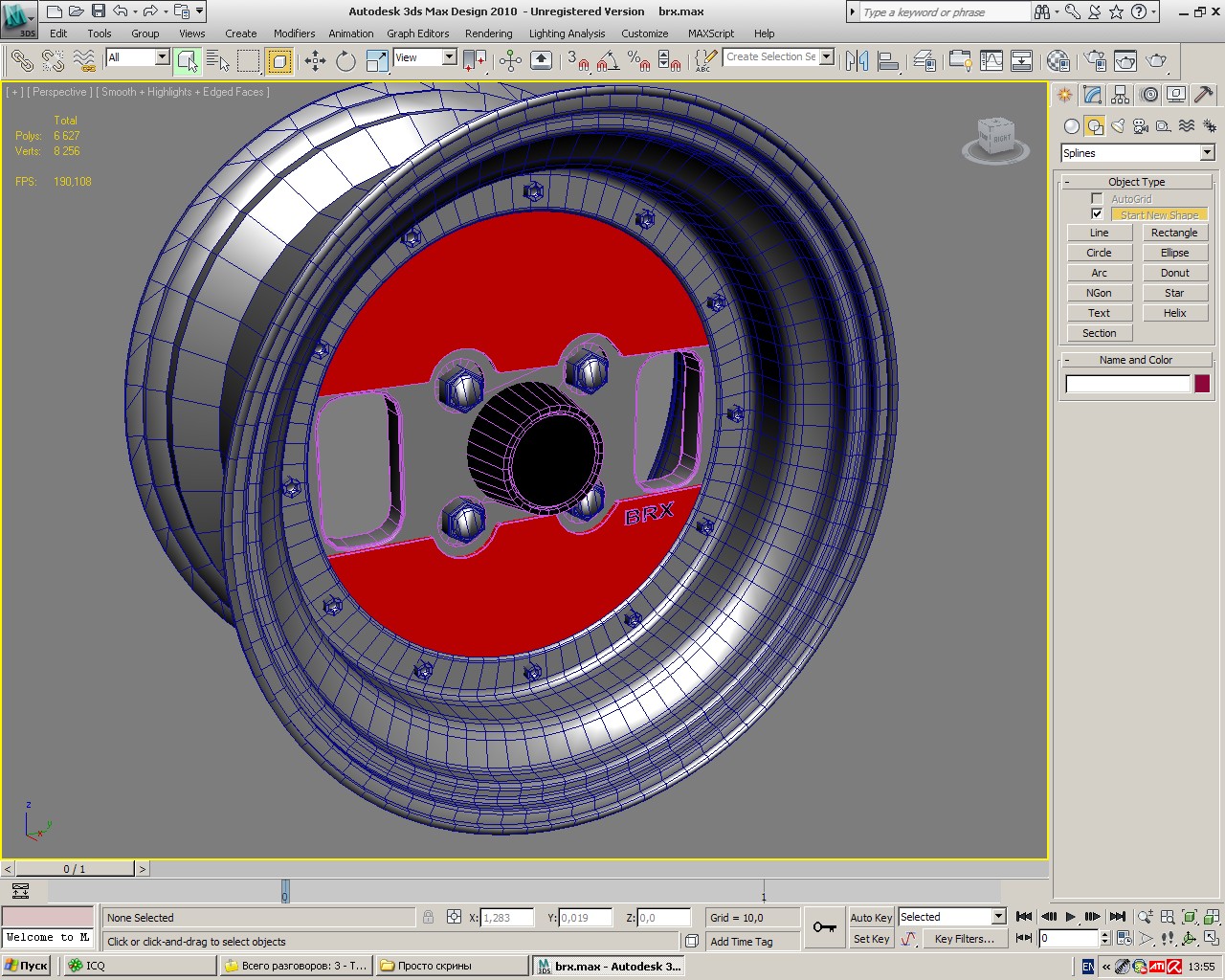Click the NGon spline button

[1099, 293]
